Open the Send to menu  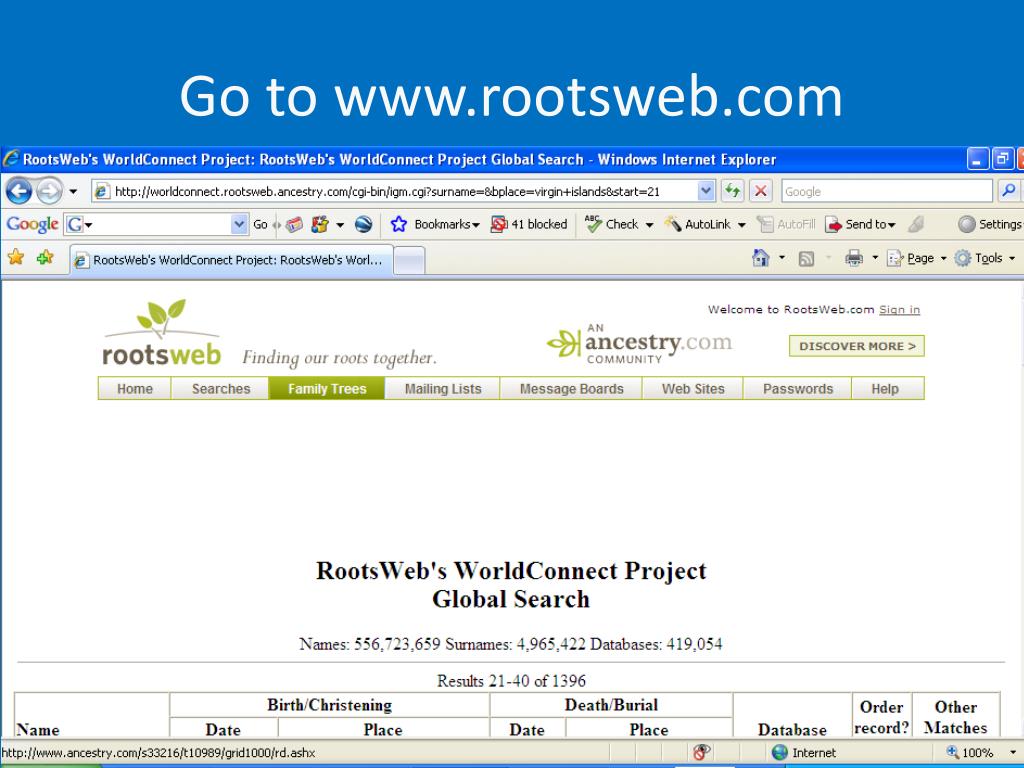point(860,224)
